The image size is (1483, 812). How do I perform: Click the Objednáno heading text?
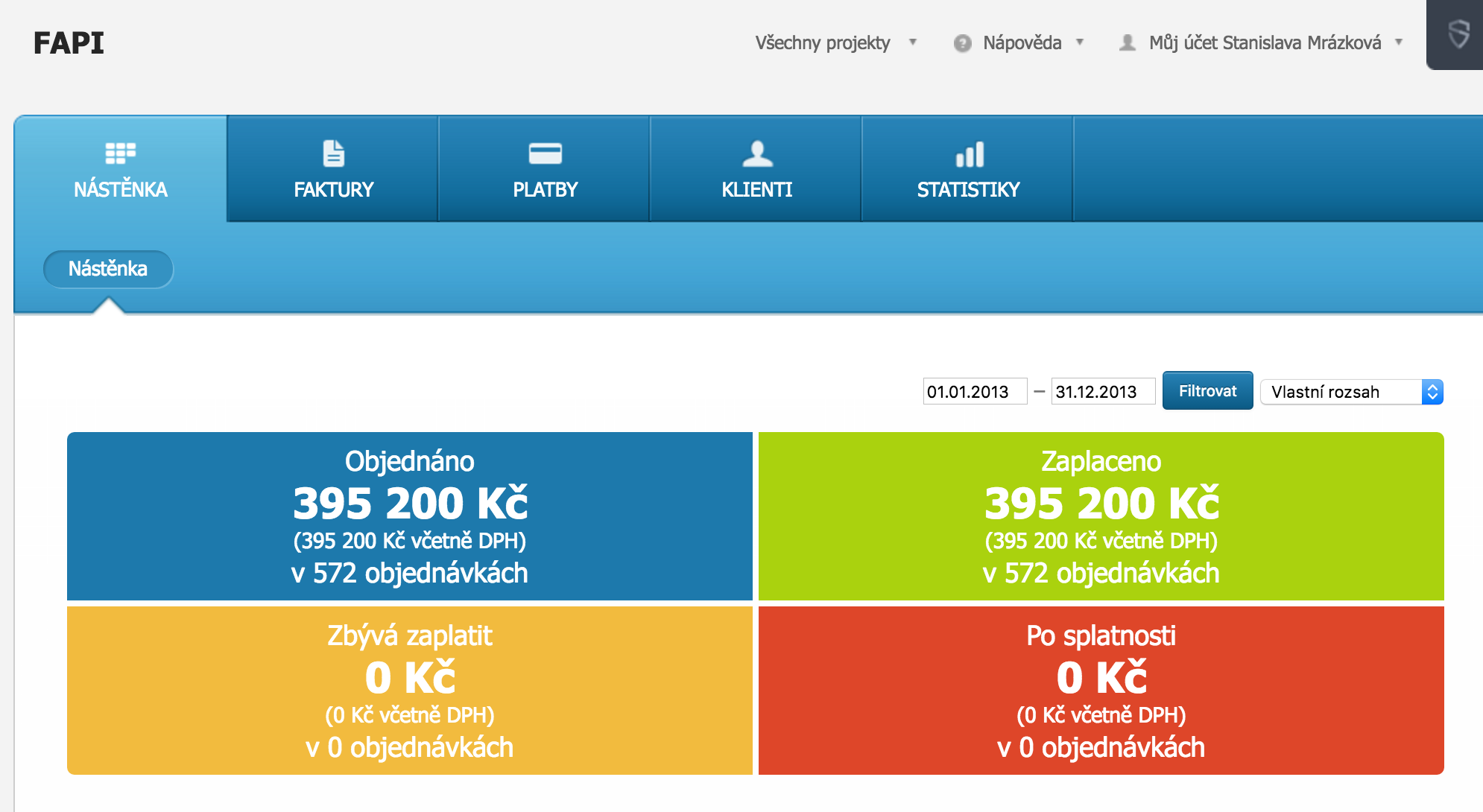(x=410, y=462)
